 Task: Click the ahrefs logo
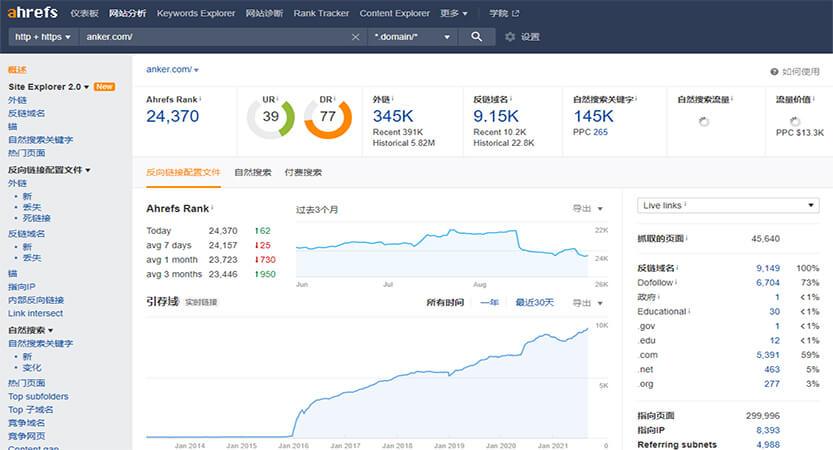click(32, 12)
